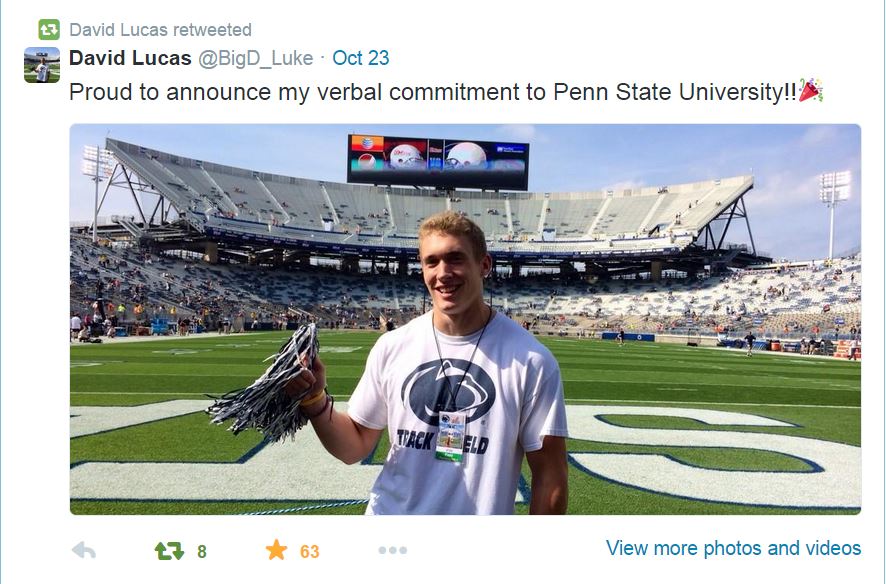
Task: Expand the tweet by clicking its text
Action: (430, 91)
